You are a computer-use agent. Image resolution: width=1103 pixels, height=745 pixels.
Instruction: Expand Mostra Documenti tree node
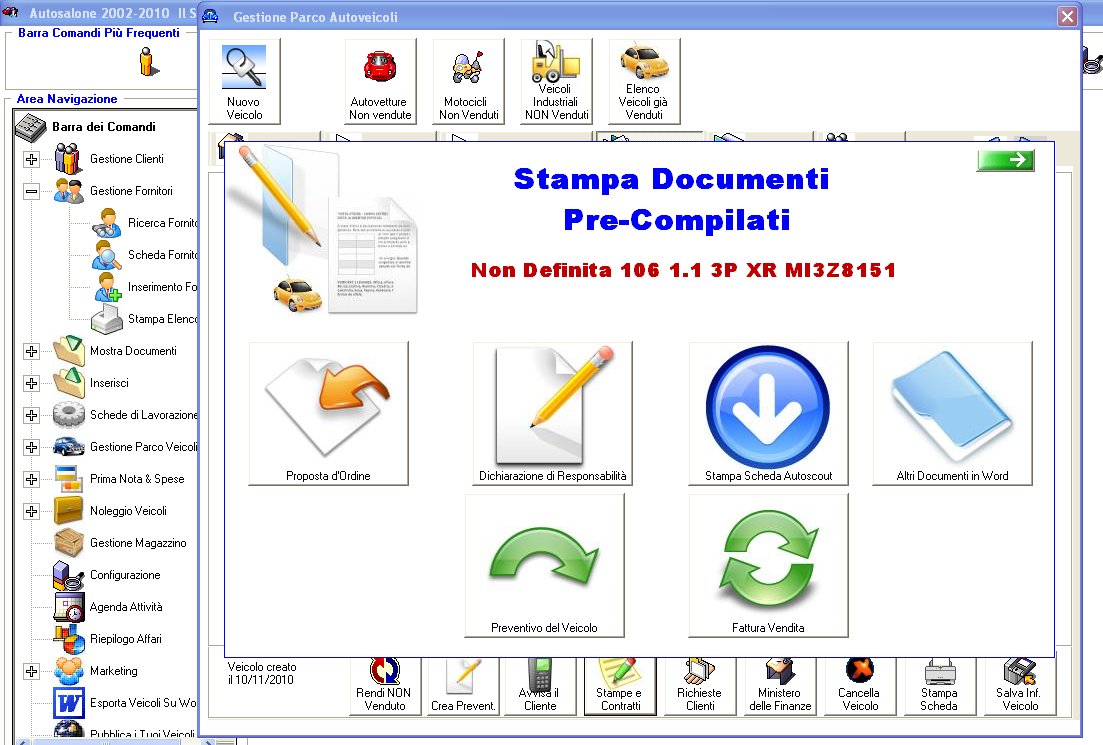(32, 351)
